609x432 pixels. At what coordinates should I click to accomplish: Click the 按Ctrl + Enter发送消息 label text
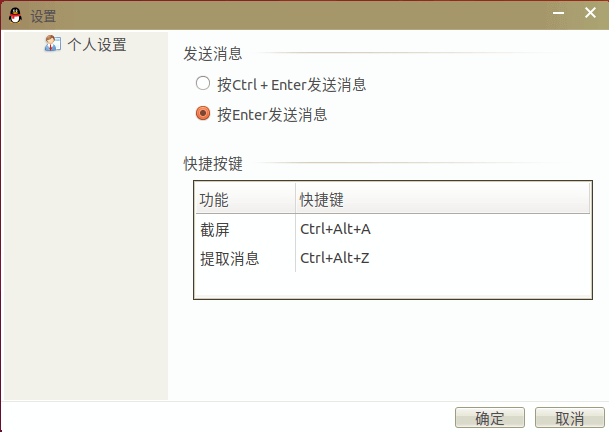pyautogui.click(x=292, y=85)
